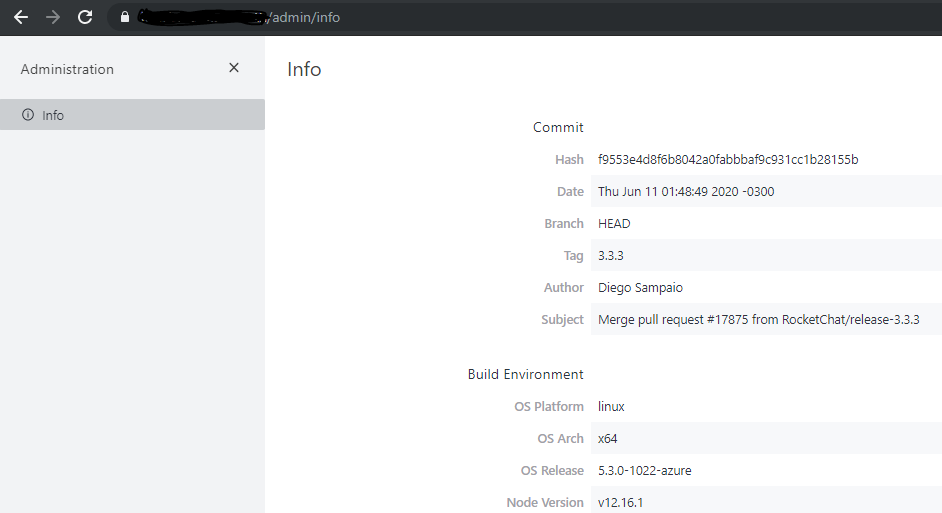The height and width of the screenshot is (513, 942).
Task: Select the author name Diego Sampaio
Action: [640, 287]
